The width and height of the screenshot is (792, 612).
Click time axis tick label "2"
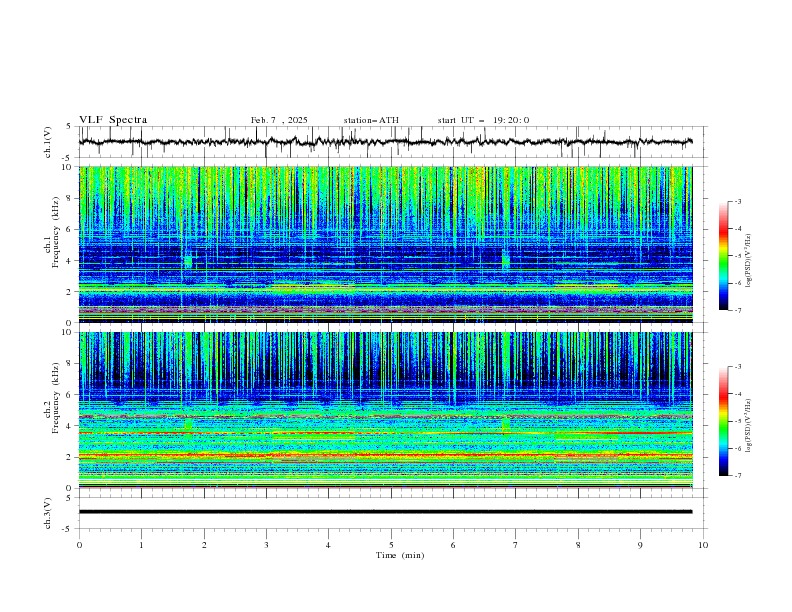click(204, 545)
